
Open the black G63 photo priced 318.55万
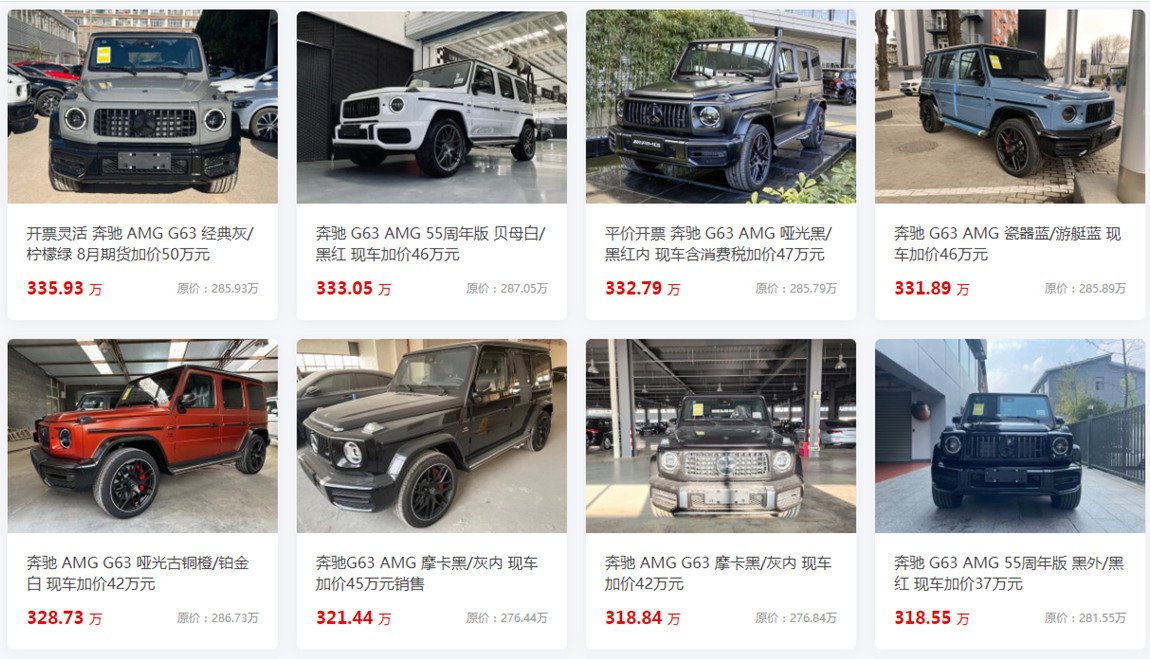coord(1009,435)
